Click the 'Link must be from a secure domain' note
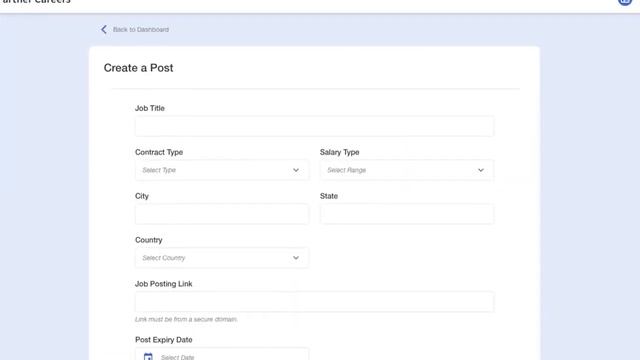 pos(186,319)
